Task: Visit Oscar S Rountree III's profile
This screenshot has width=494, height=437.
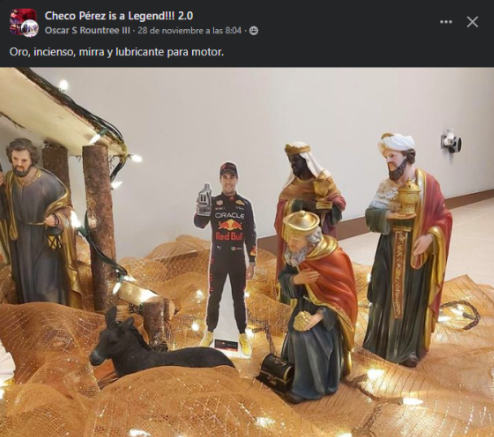Action: pos(87,31)
